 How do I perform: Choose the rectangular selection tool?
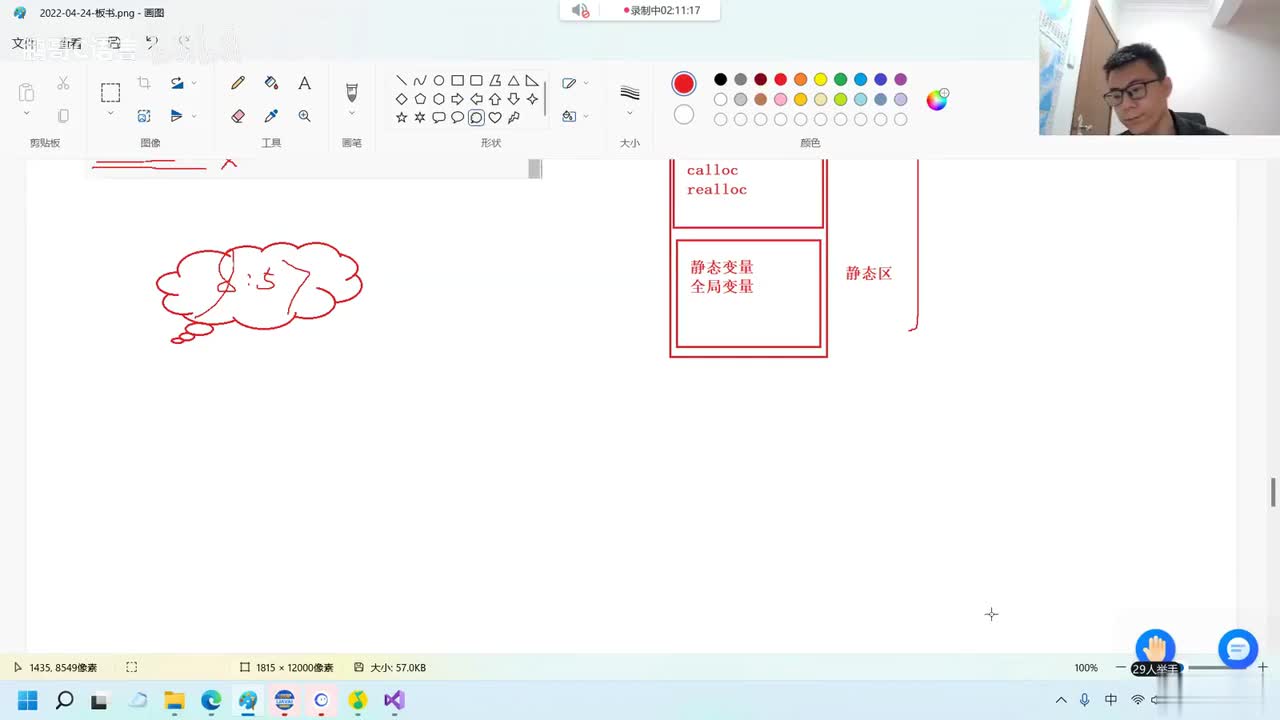point(110,92)
